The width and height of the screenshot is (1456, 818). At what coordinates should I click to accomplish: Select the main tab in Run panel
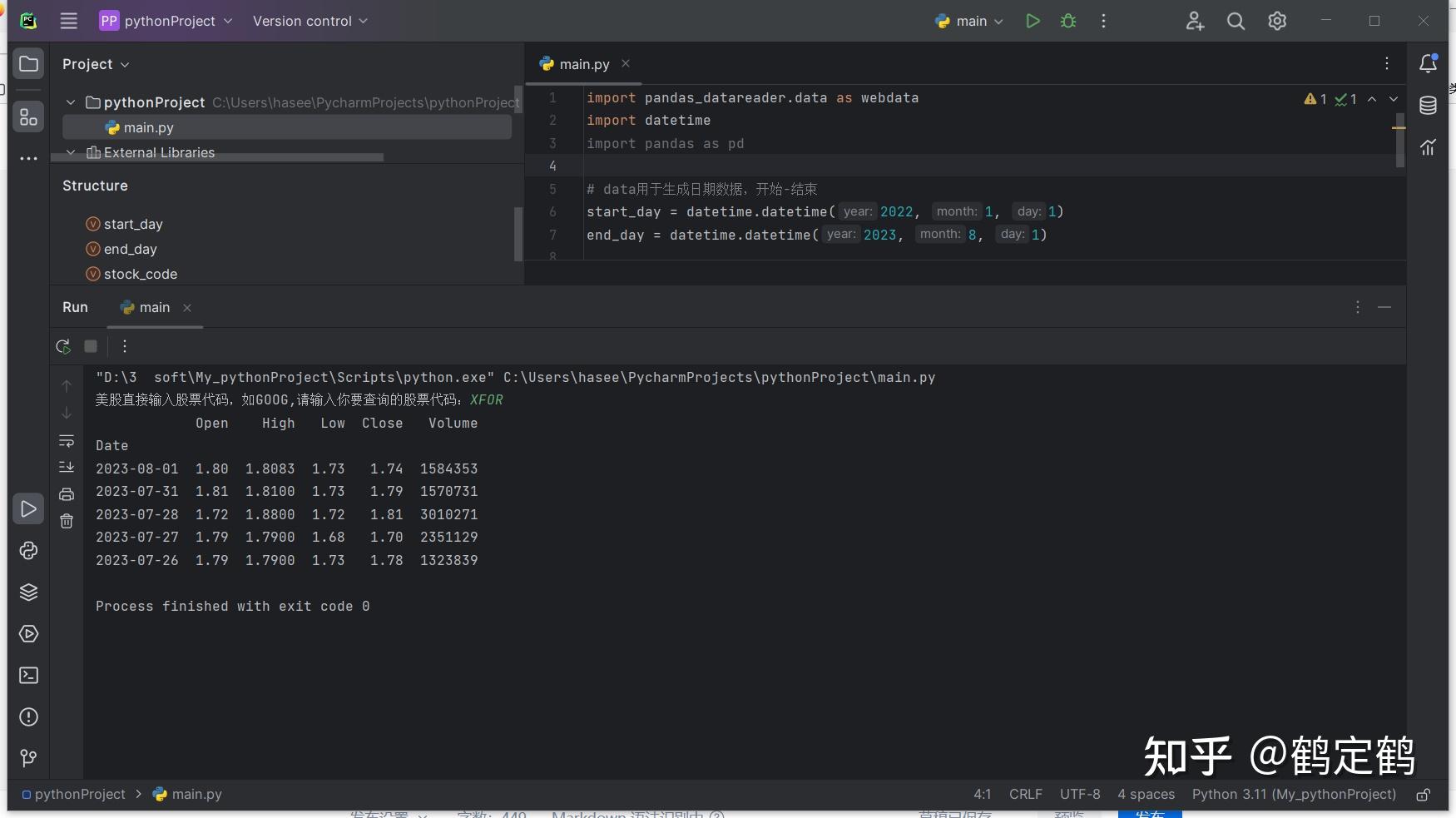[155, 308]
